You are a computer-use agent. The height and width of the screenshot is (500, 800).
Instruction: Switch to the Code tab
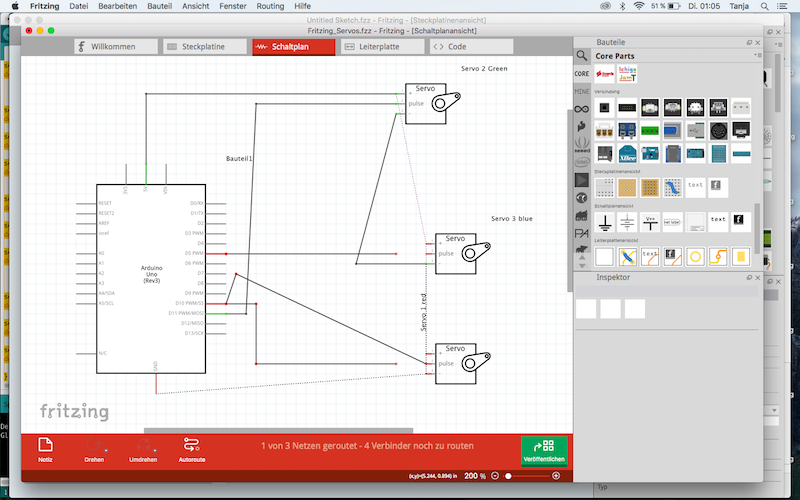tap(471, 46)
